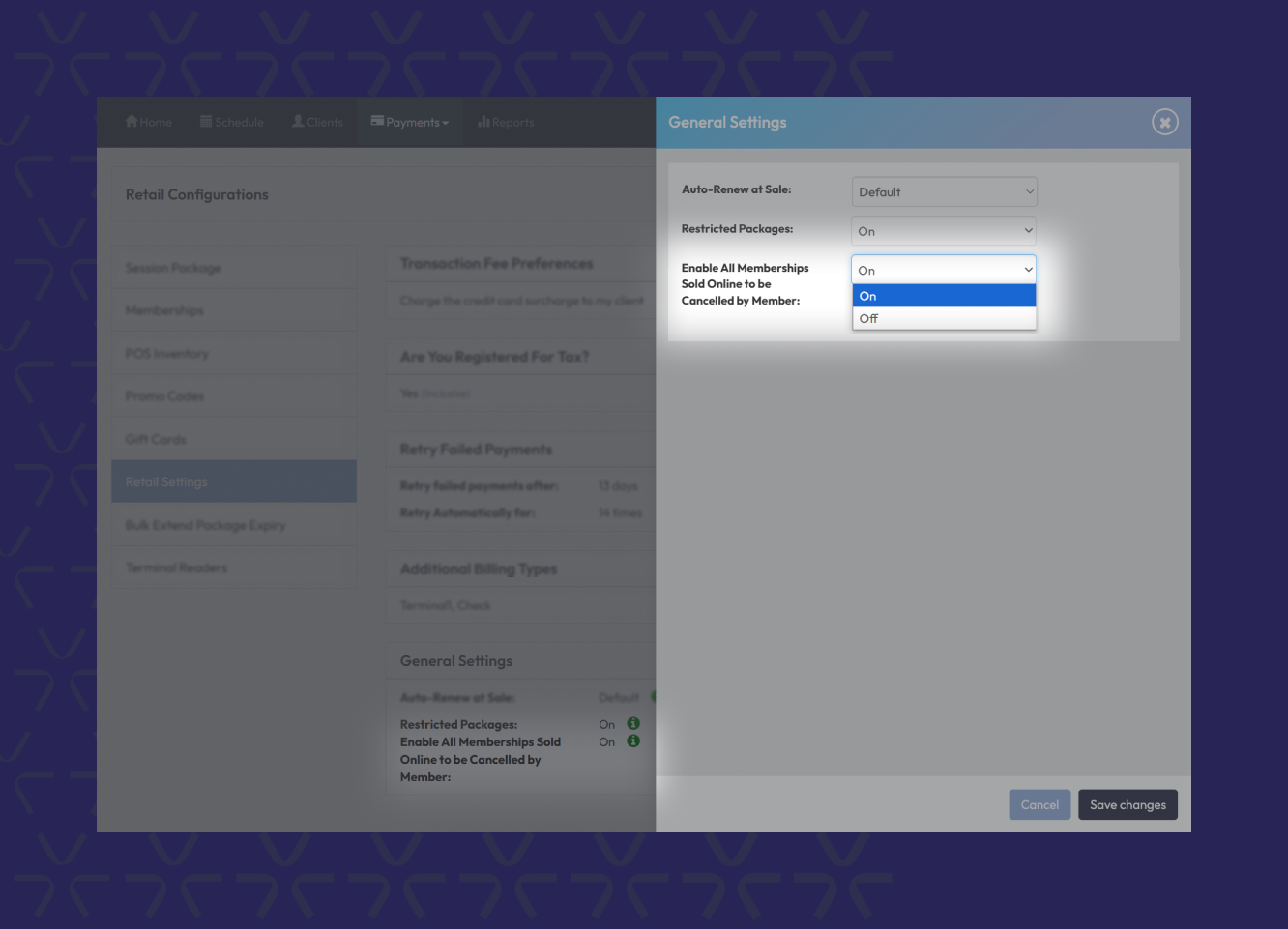Click info icon beside Memberships Sold Online setting

(633, 741)
